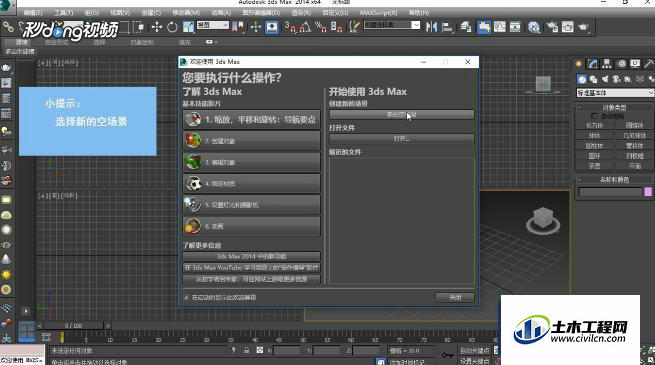This screenshot has height=365, width=655.
Task: Open the 编辑(E) menu
Action: 33,13
